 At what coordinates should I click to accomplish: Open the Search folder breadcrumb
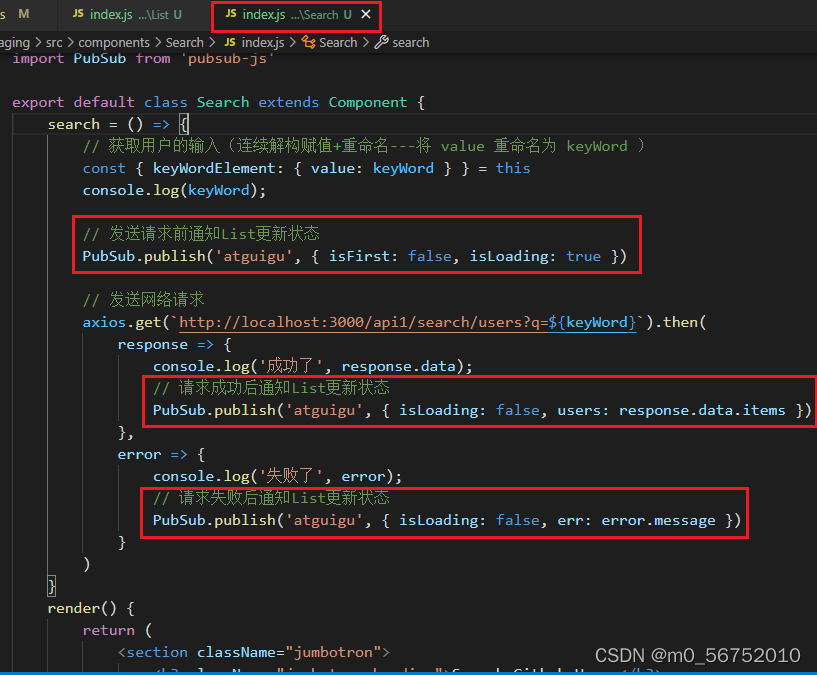[x=184, y=43]
